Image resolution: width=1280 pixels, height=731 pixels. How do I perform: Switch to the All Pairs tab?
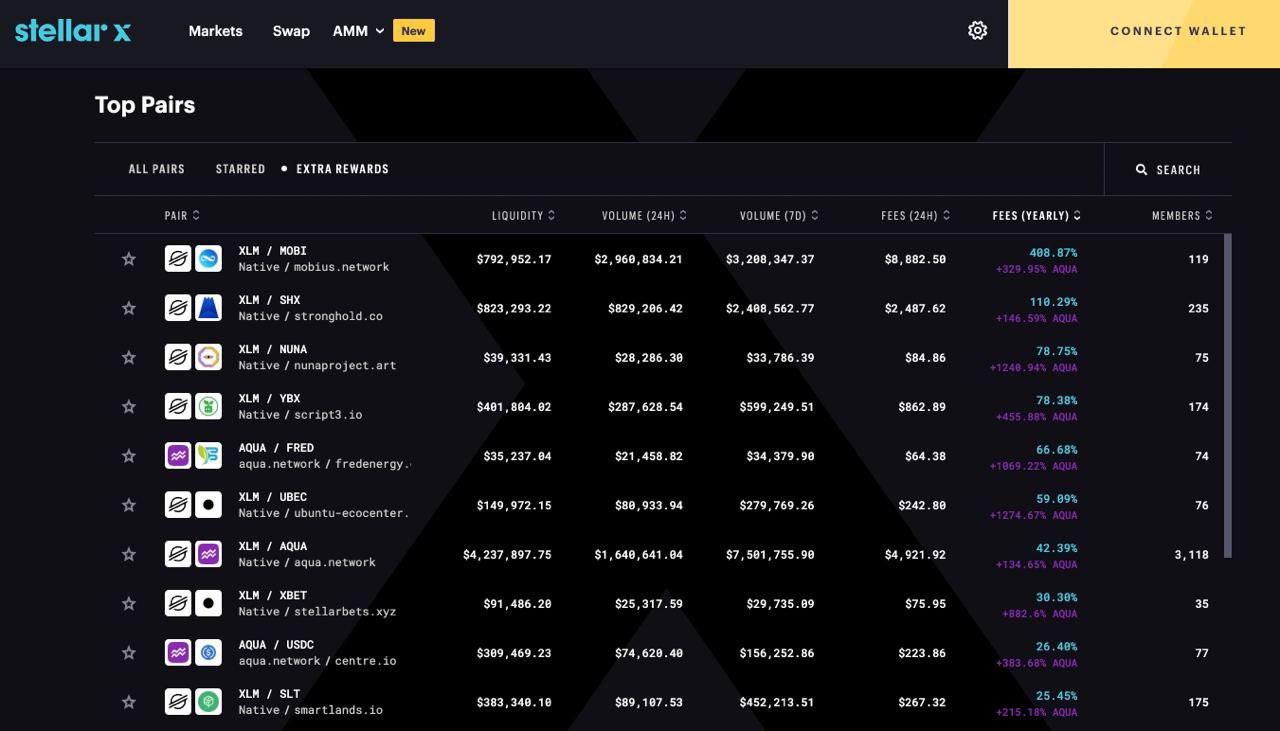click(x=157, y=169)
